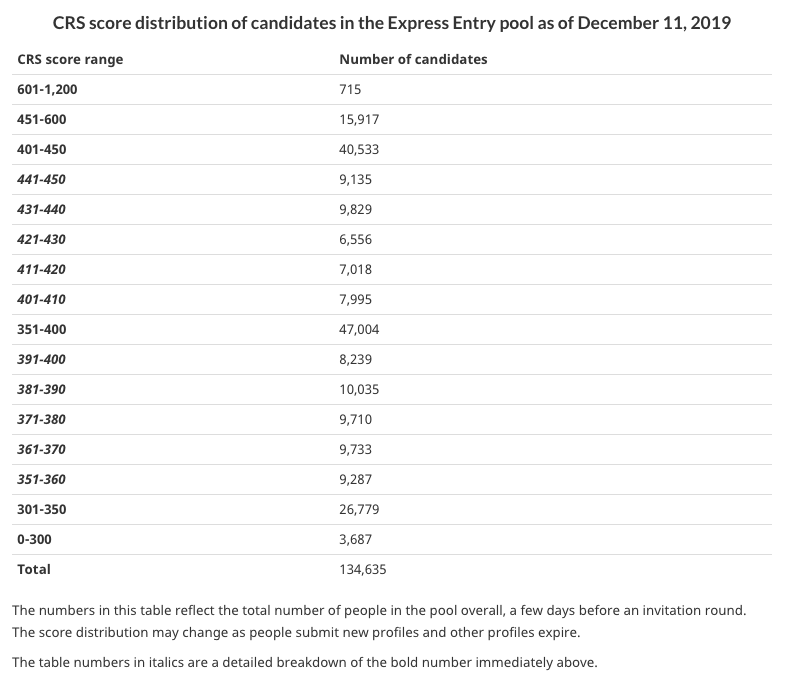Click the table title mentioning December 11, 2019
The width and height of the screenshot is (797, 677).
click(392, 22)
